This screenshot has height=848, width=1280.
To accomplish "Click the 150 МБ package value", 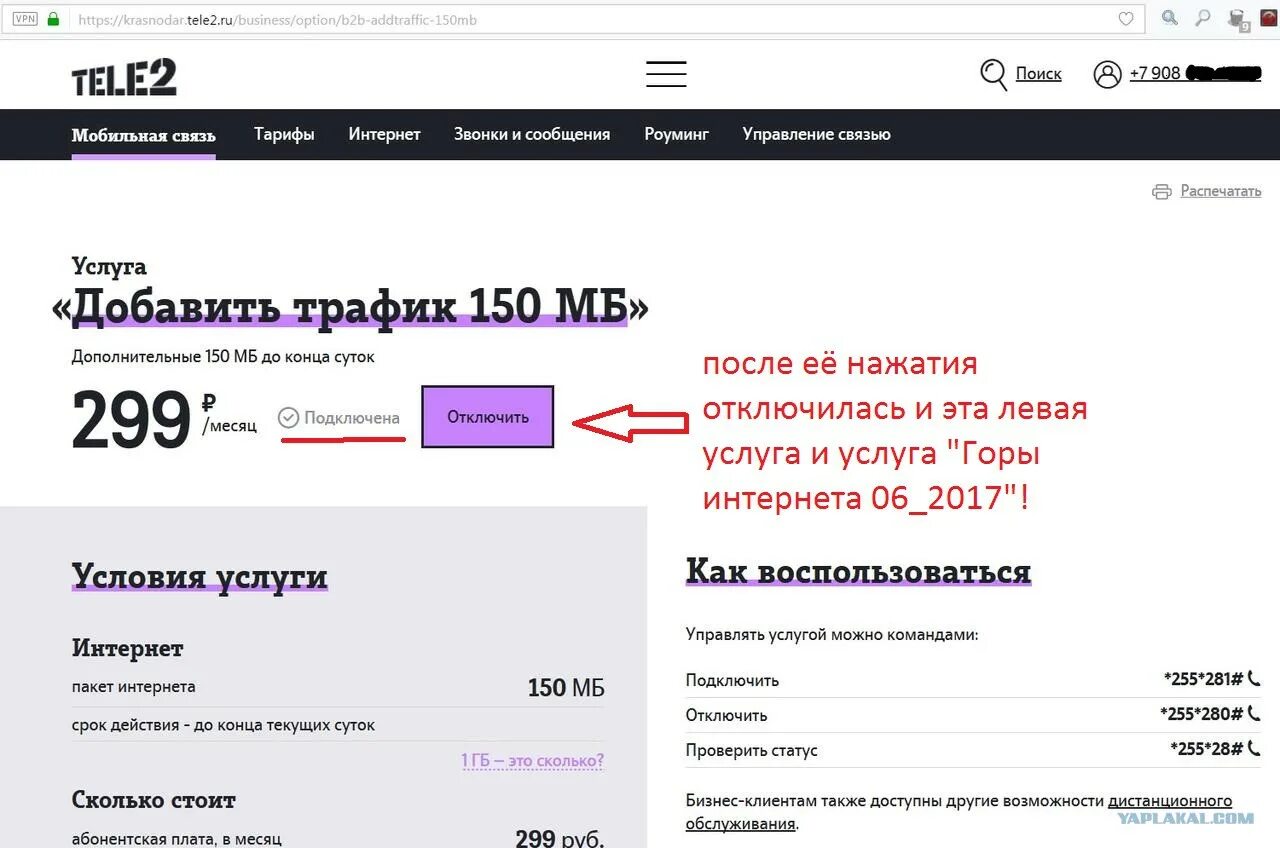I will 566,688.
